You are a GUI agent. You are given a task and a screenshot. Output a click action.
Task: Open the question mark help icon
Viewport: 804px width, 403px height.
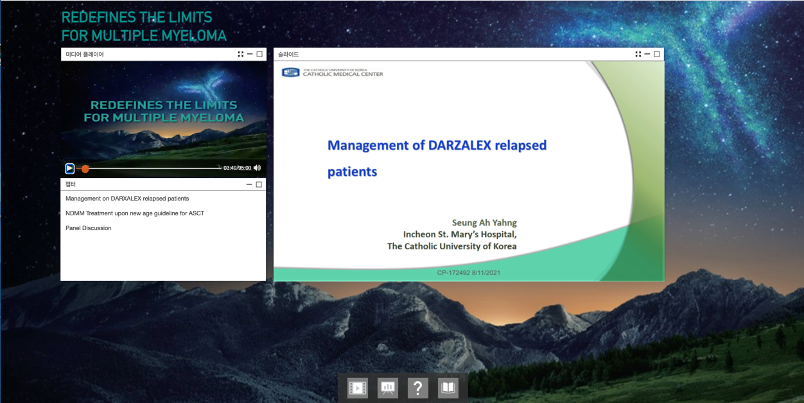pos(418,388)
